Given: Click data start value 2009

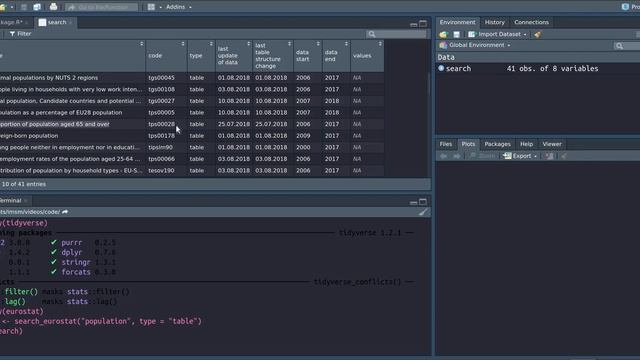Looking at the screenshot, I should (x=303, y=136).
